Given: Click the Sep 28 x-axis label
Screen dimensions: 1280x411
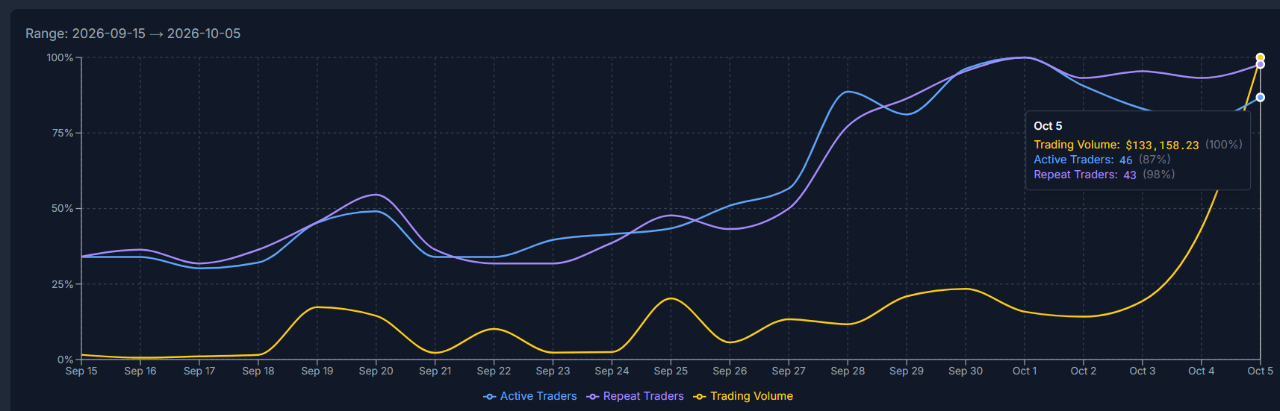Looking at the screenshot, I should pyautogui.click(x=848, y=370).
